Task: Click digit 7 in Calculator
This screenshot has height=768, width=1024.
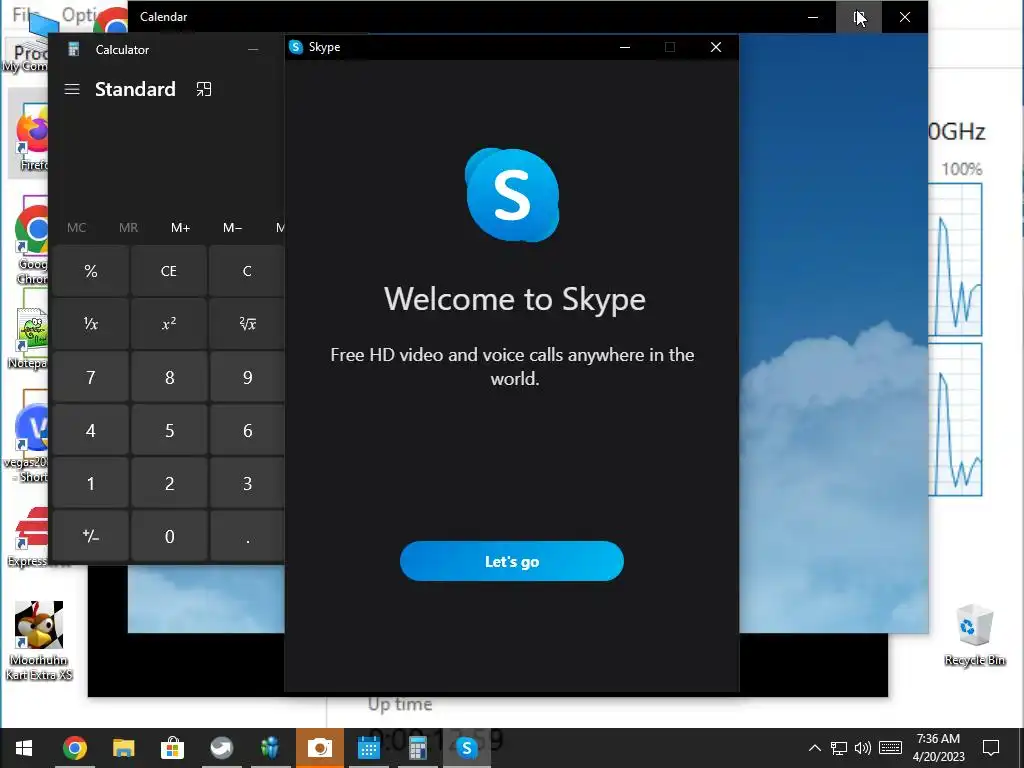Action: click(91, 377)
